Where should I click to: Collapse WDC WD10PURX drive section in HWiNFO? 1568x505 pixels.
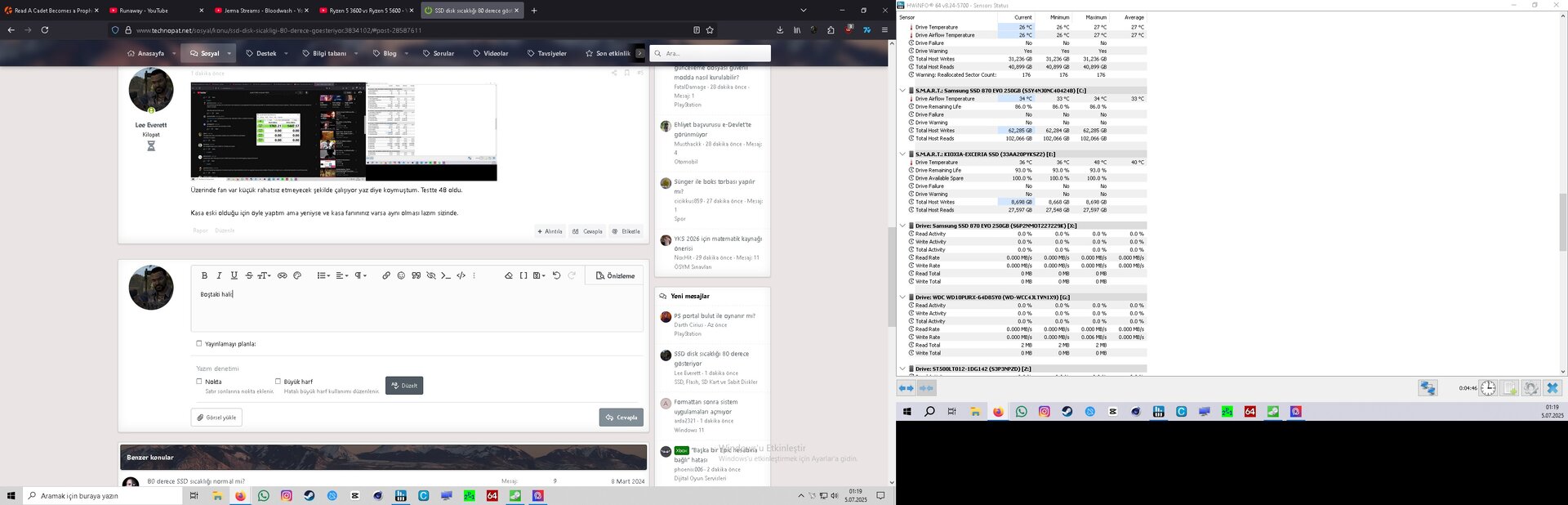(x=902, y=297)
